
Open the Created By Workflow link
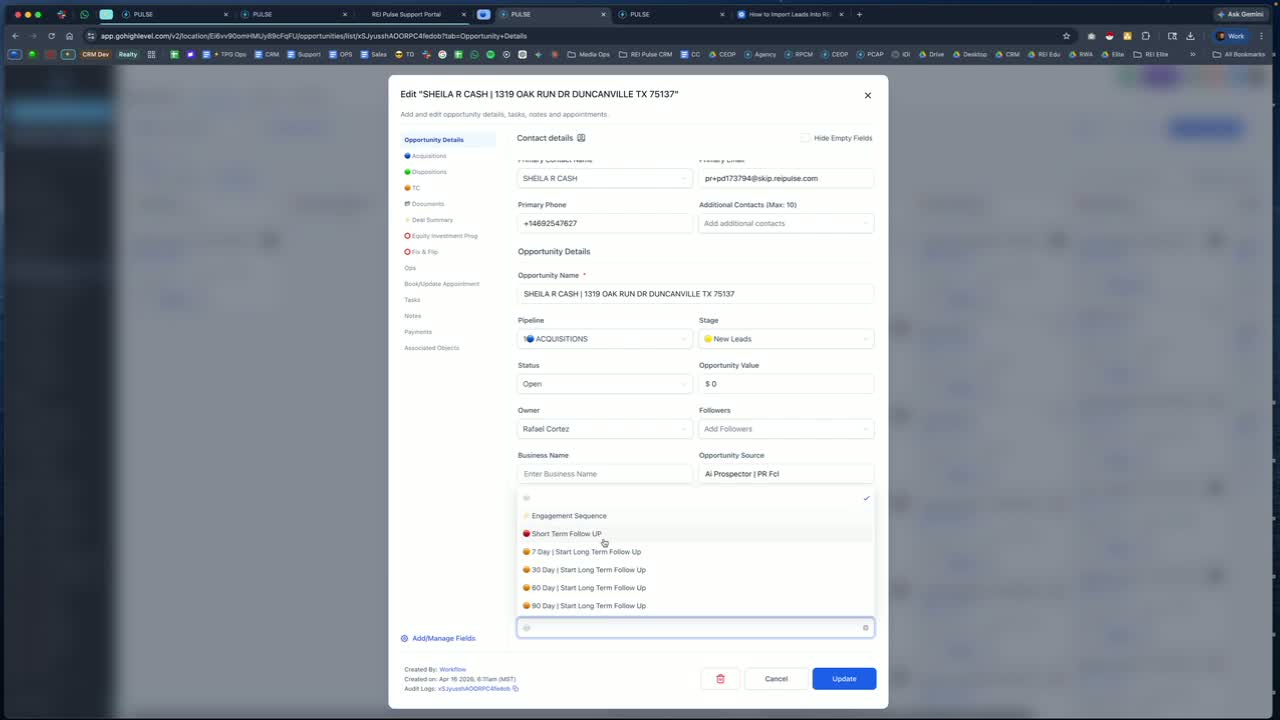(453, 669)
